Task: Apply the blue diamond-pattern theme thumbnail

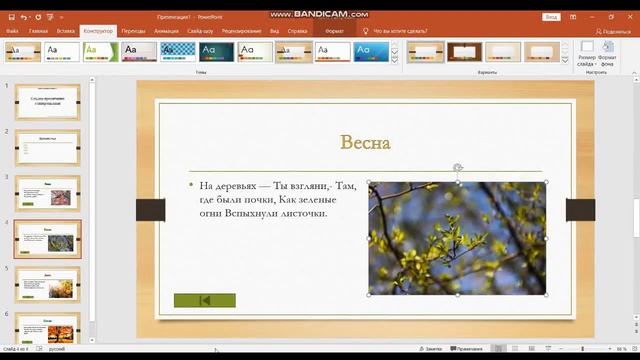Action: [178, 52]
